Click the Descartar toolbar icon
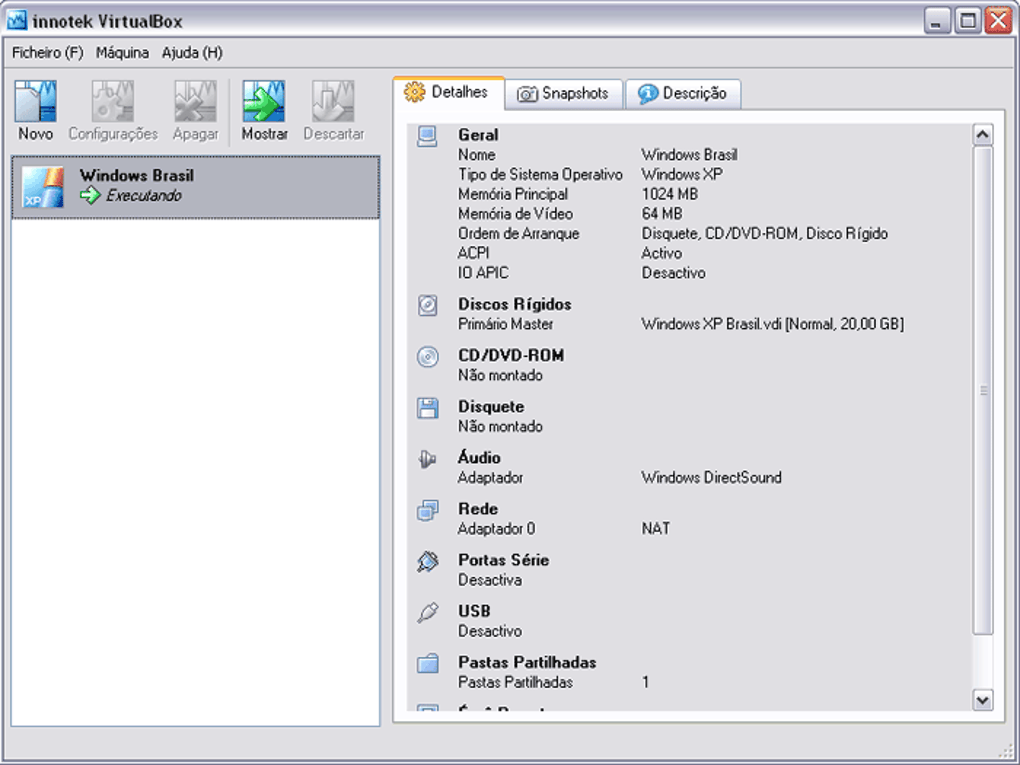The width and height of the screenshot is (1020, 765). pos(333,101)
